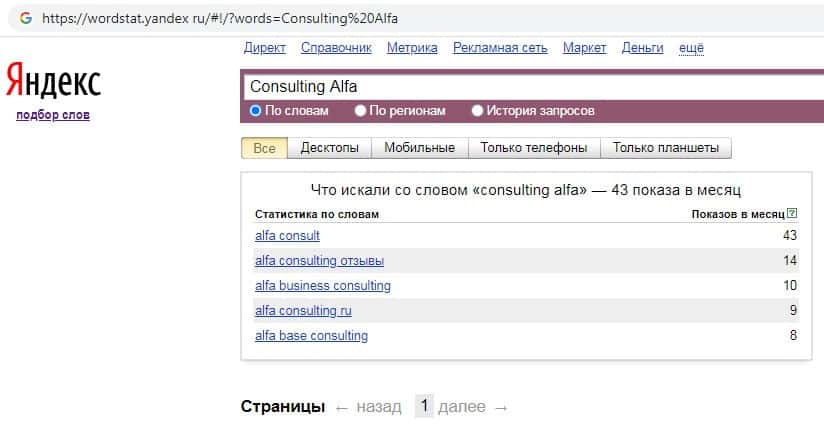This screenshot has width=824, height=442.
Task: Click the Consulting Alfa search field
Action: pos(530,87)
